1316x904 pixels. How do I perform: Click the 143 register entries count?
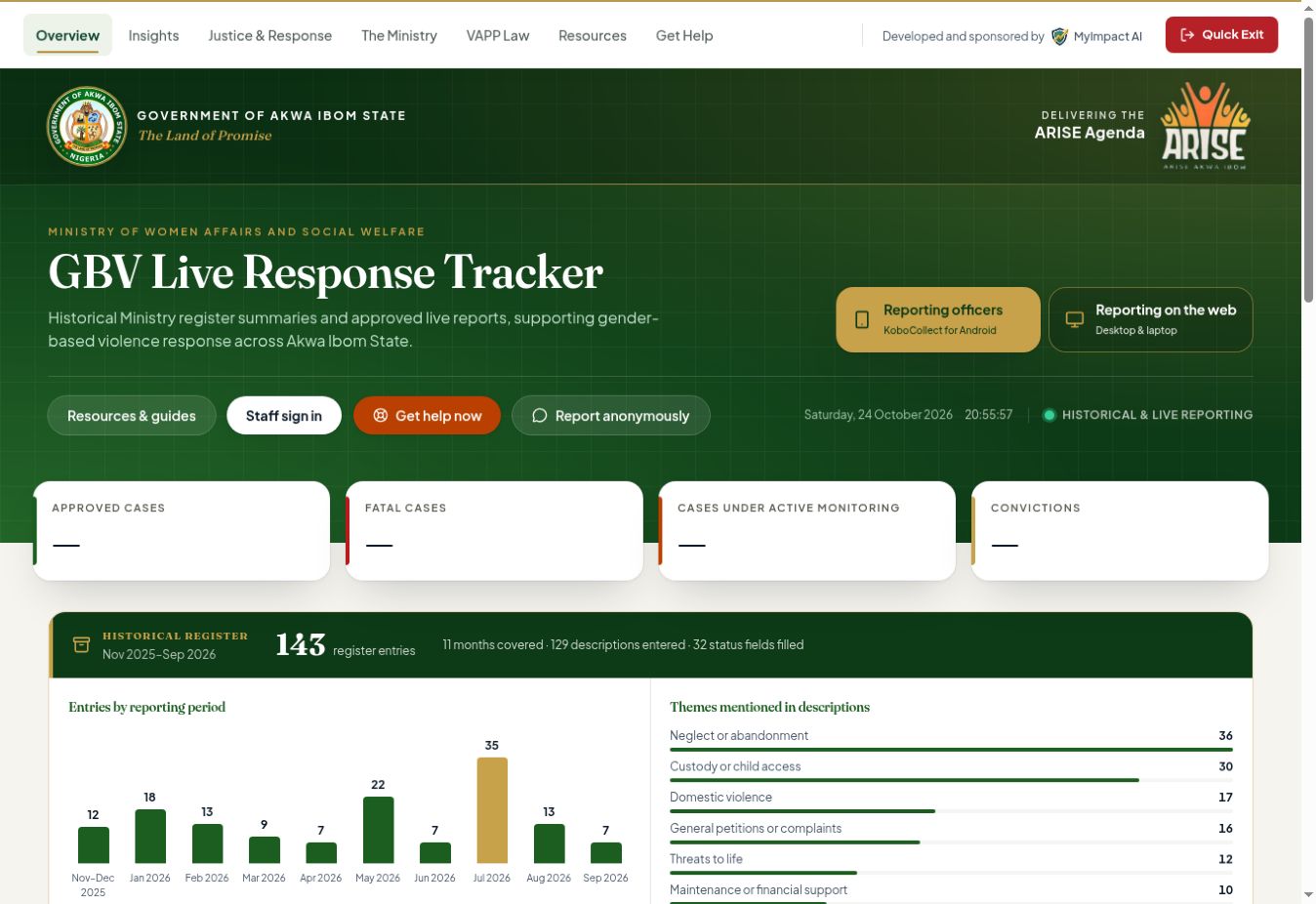pyautogui.click(x=346, y=645)
